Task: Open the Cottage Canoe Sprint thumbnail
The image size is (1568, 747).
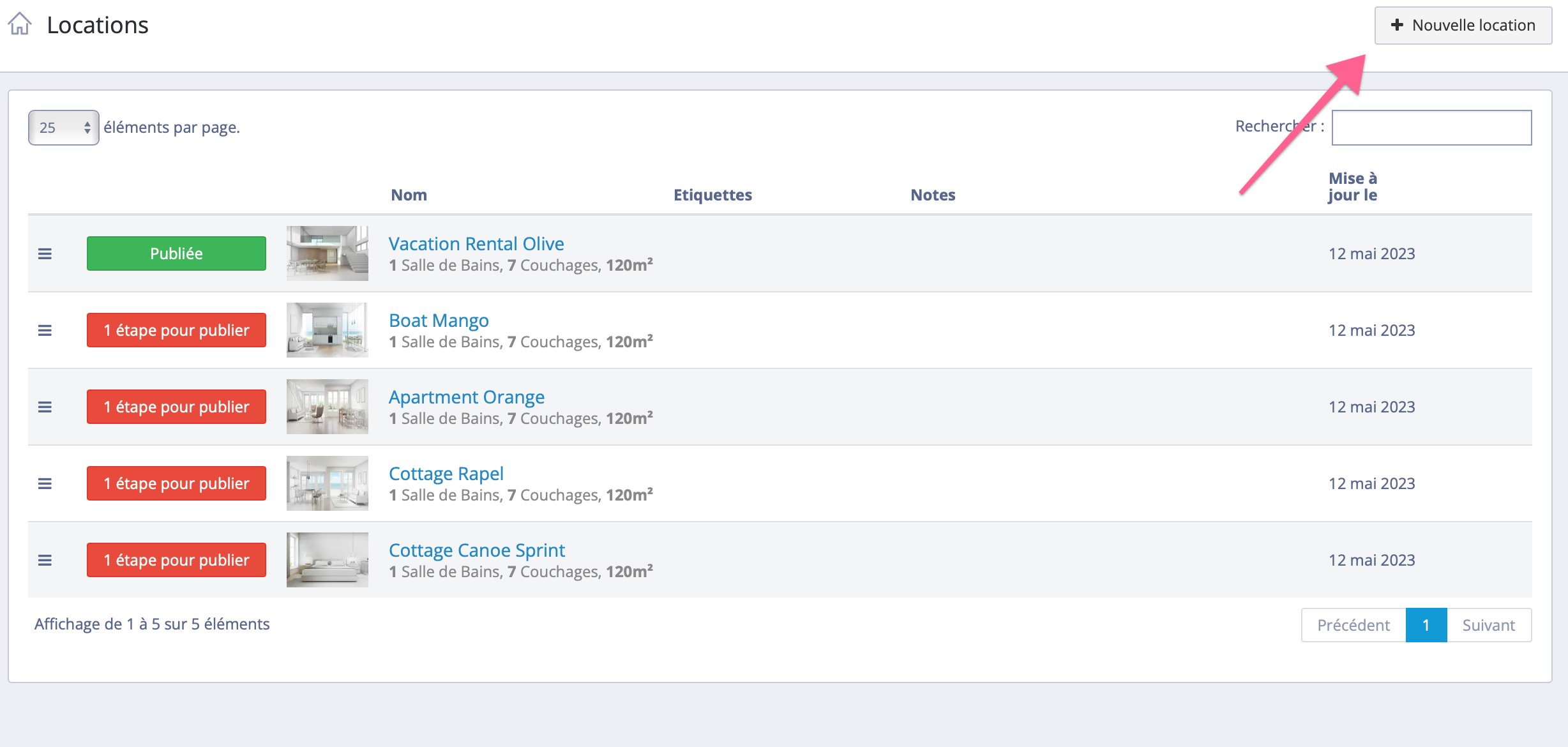Action: 328,560
